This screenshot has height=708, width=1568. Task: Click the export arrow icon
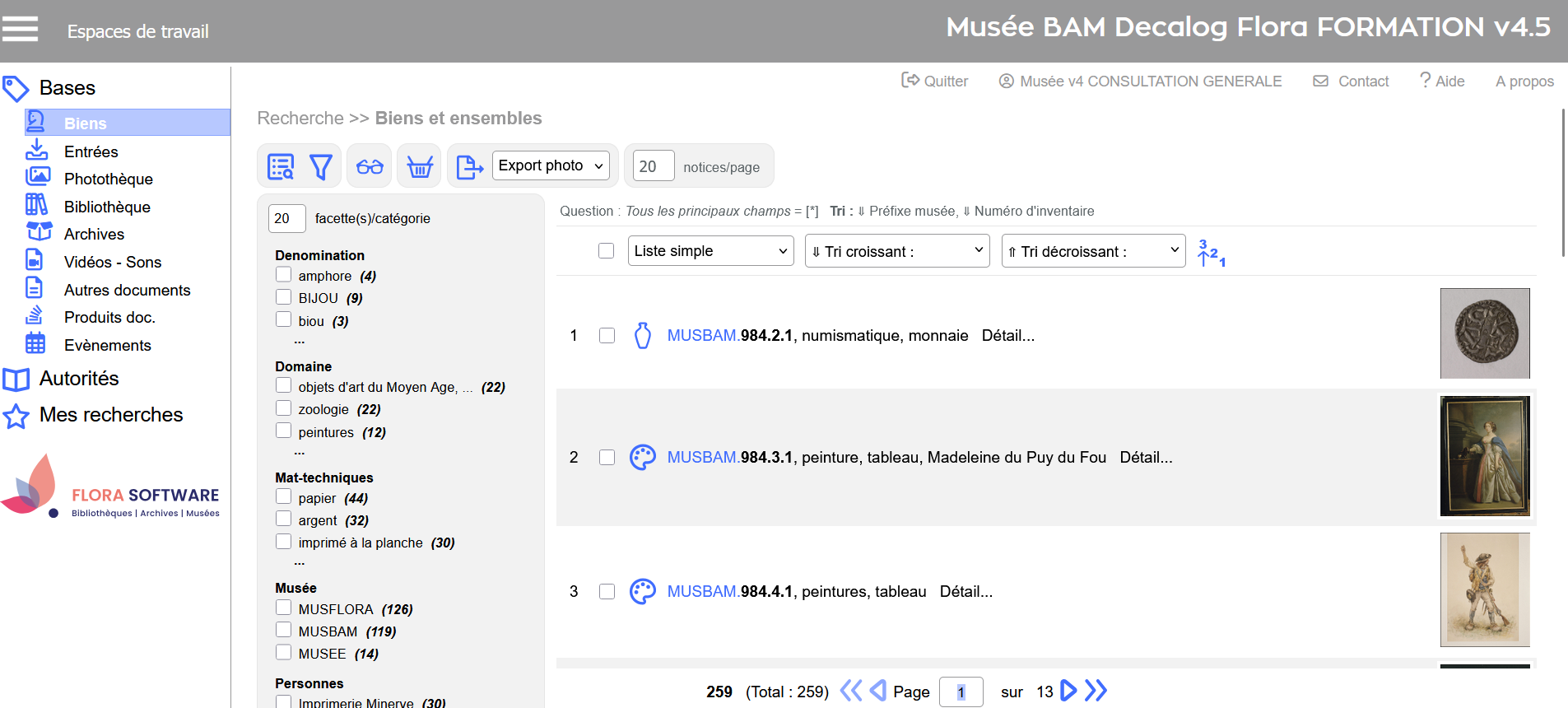coord(469,167)
